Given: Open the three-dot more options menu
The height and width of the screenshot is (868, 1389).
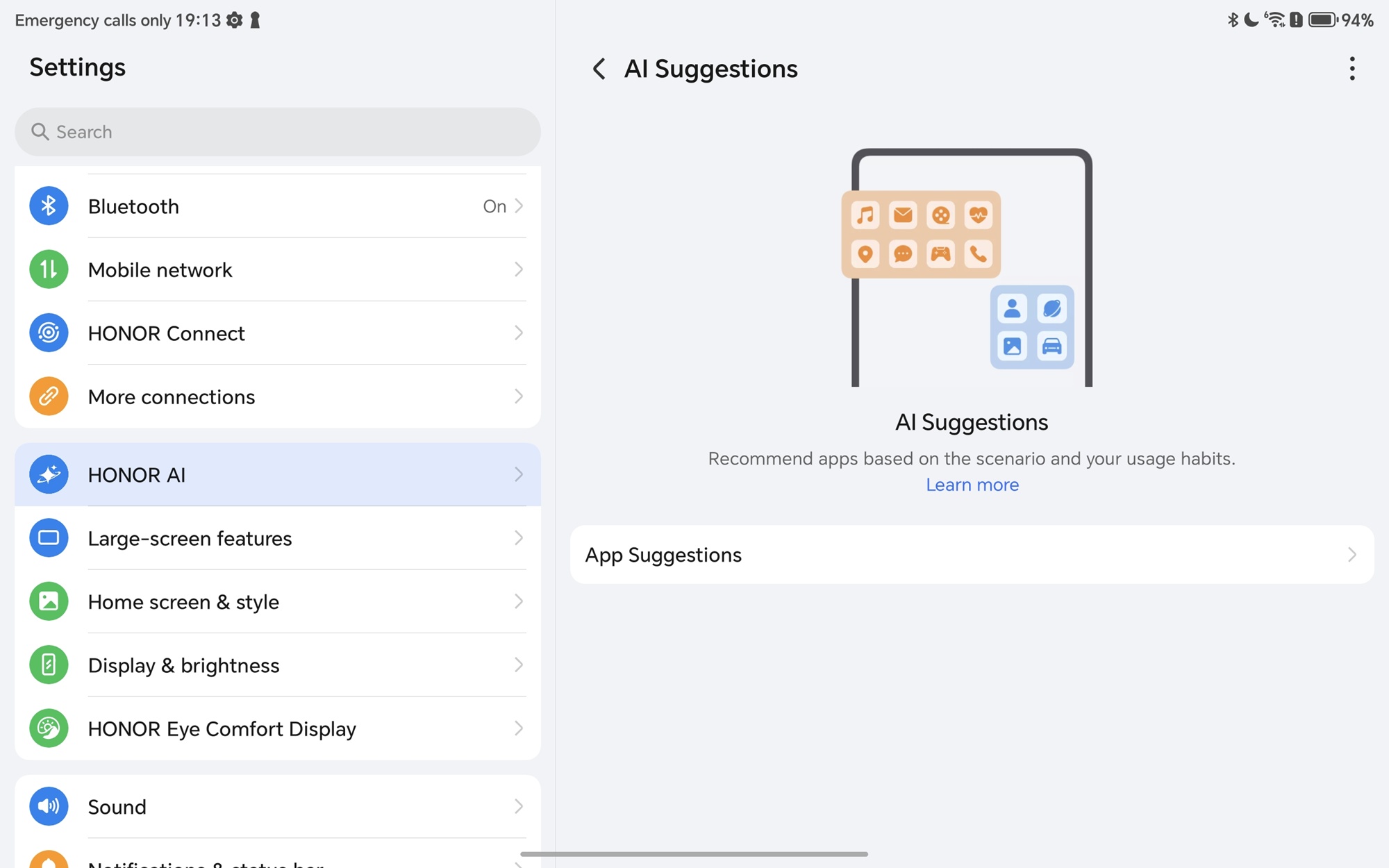Looking at the screenshot, I should [1351, 69].
